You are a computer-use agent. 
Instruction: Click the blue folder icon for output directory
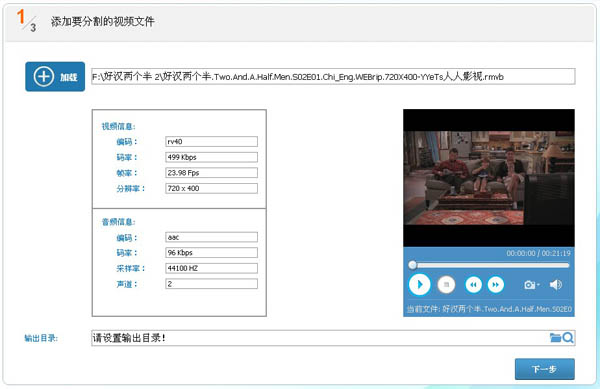[x=555, y=337]
